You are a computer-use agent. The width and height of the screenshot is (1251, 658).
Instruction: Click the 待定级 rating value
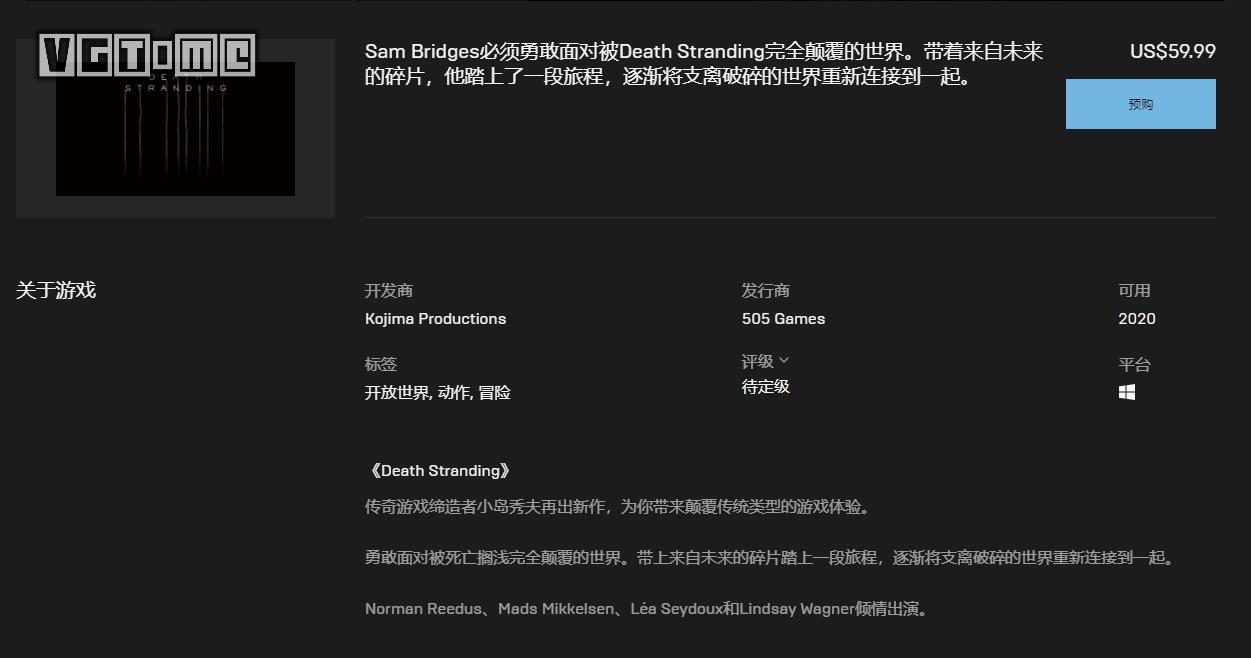click(766, 387)
